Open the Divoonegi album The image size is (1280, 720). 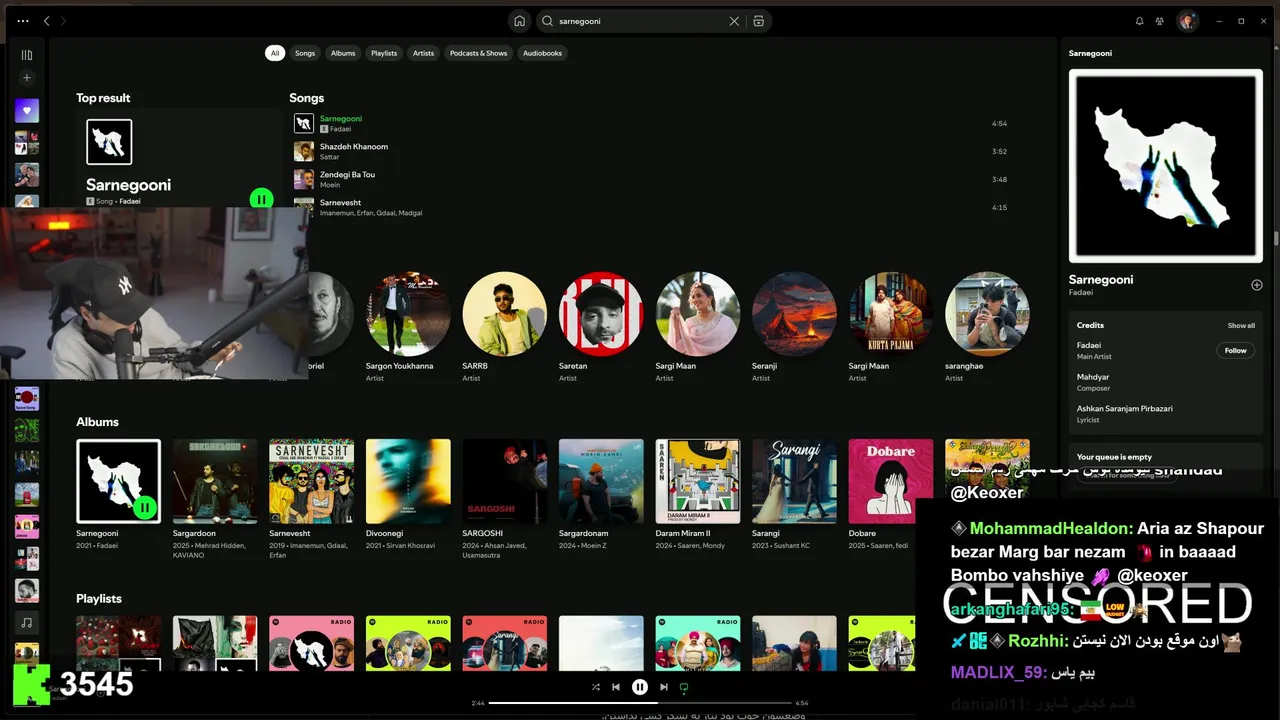pos(408,481)
